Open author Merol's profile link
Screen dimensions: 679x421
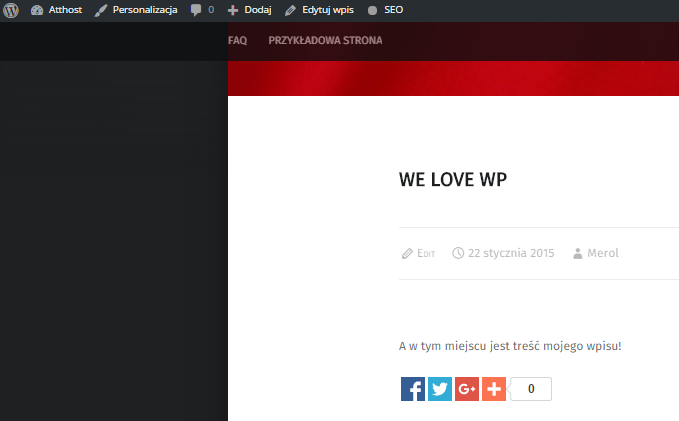(603, 253)
